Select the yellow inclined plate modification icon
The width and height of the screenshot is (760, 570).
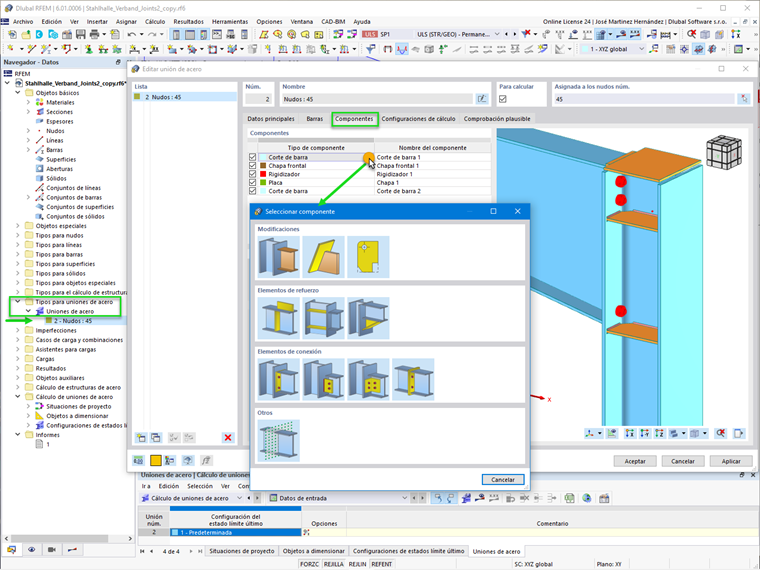pos(323,257)
